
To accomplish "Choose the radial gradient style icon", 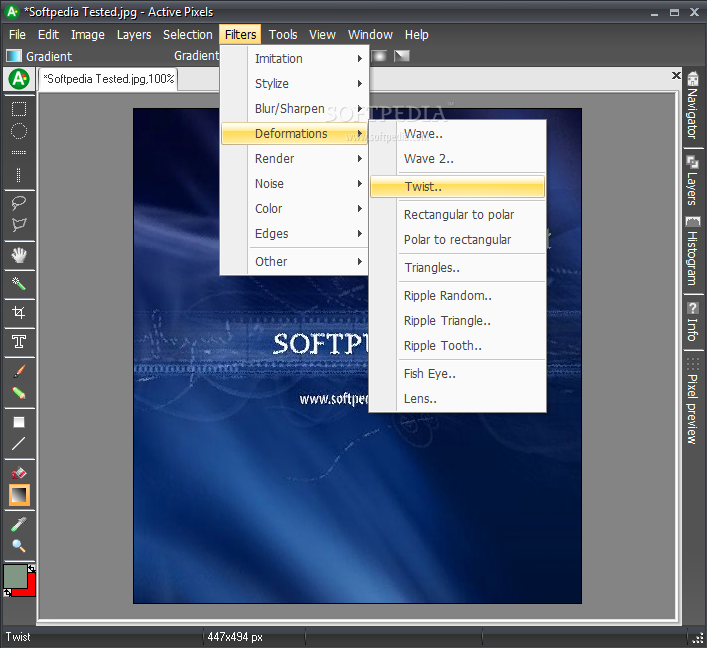I will coord(379,56).
